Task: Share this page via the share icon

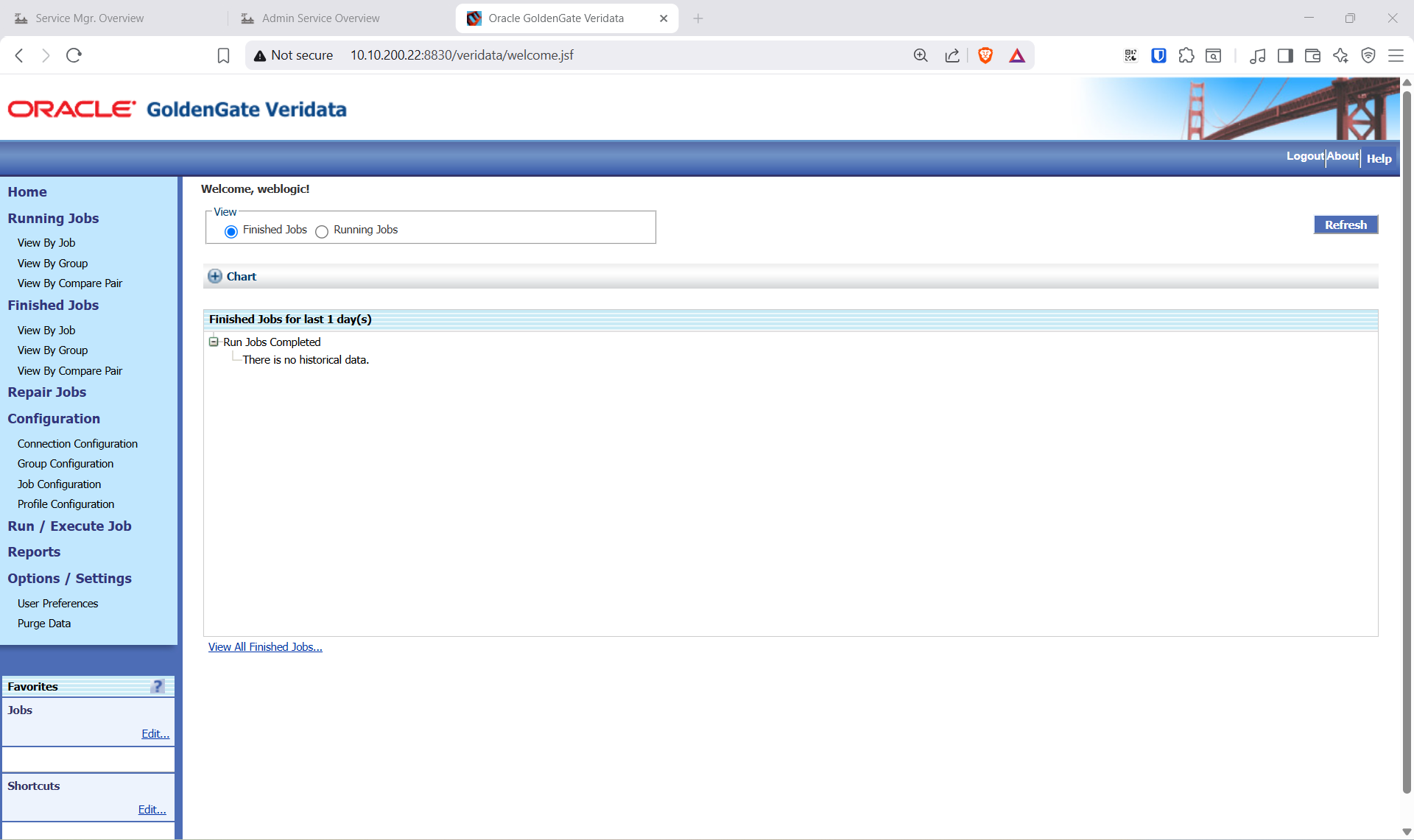Action: 952,55
